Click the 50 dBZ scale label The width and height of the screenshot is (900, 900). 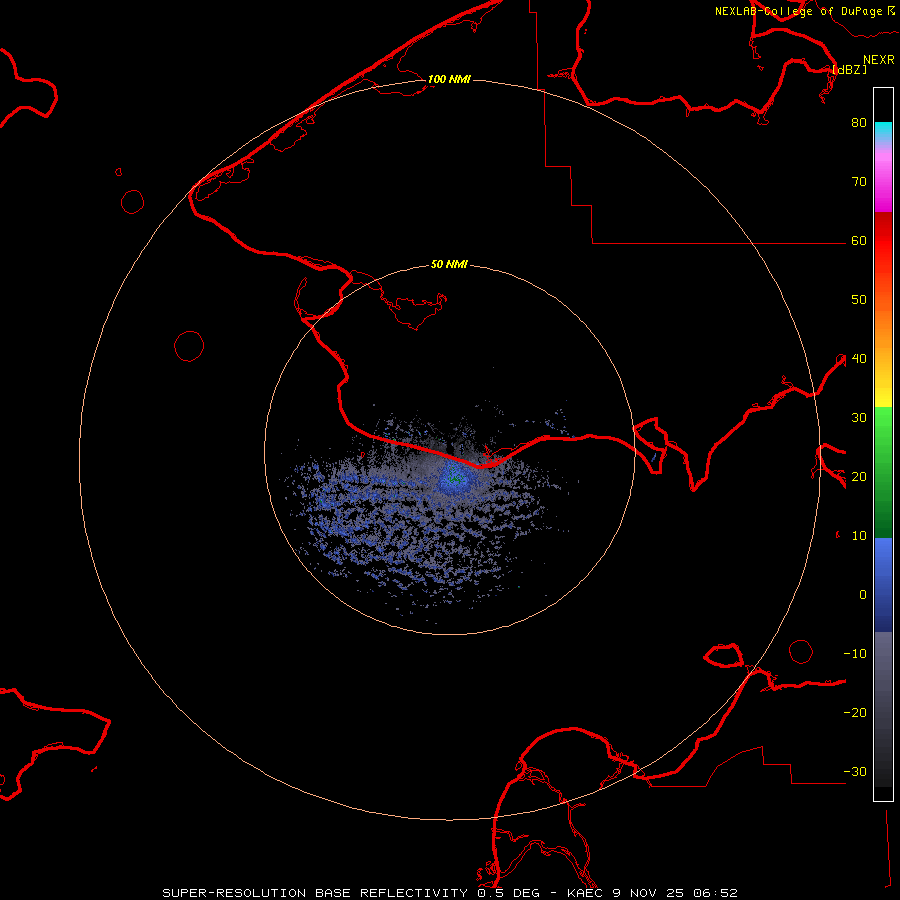click(x=859, y=300)
